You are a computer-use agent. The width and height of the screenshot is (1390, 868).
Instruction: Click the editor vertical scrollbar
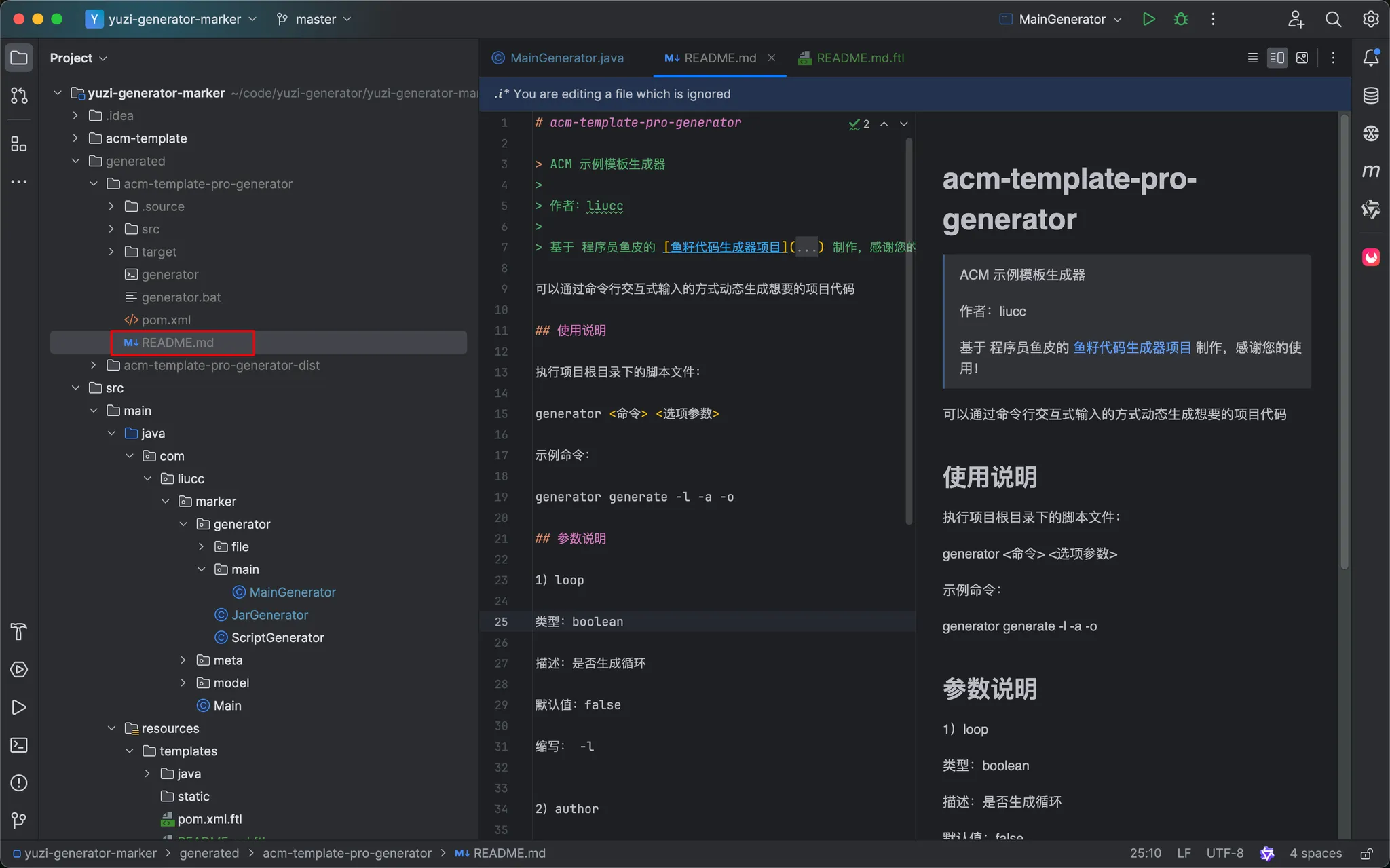click(x=909, y=333)
